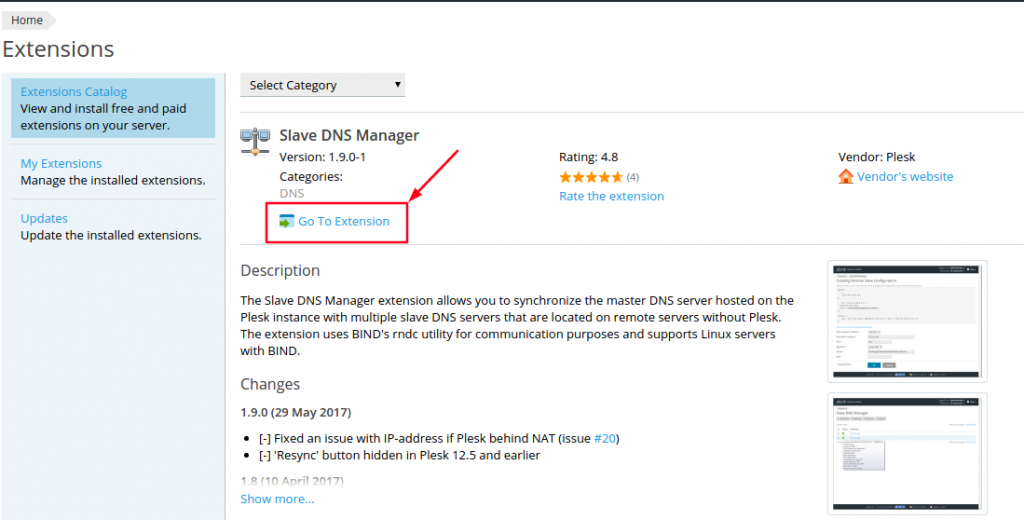Screen dimensions: 1024x520
Task: Click the Go To Extension link
Action: click(344, 221)
